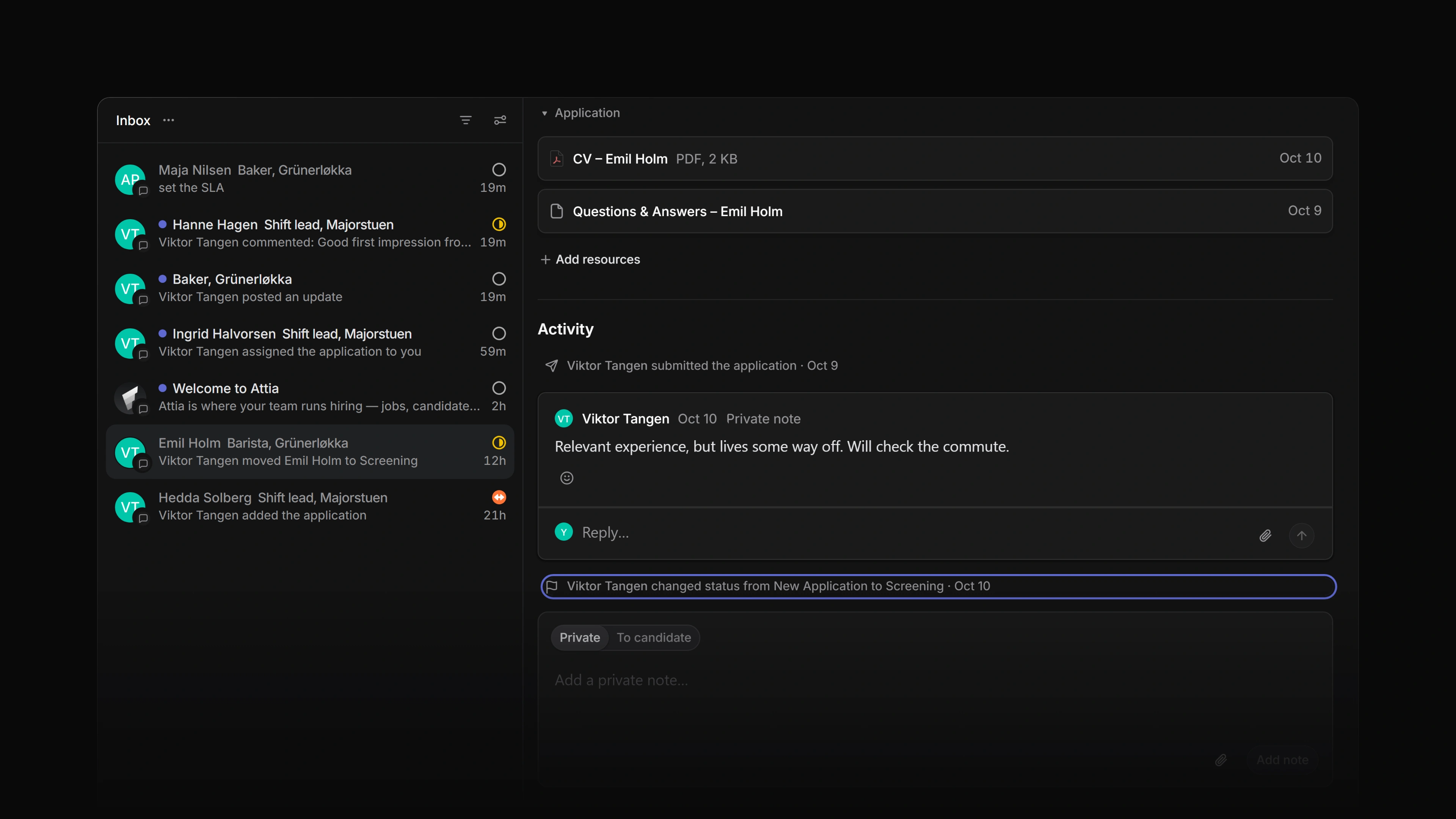Toggle status circle on Baker, Grünerløkka update row
1456x819 pixels.
pyautogui.click(x=499, y=279)
